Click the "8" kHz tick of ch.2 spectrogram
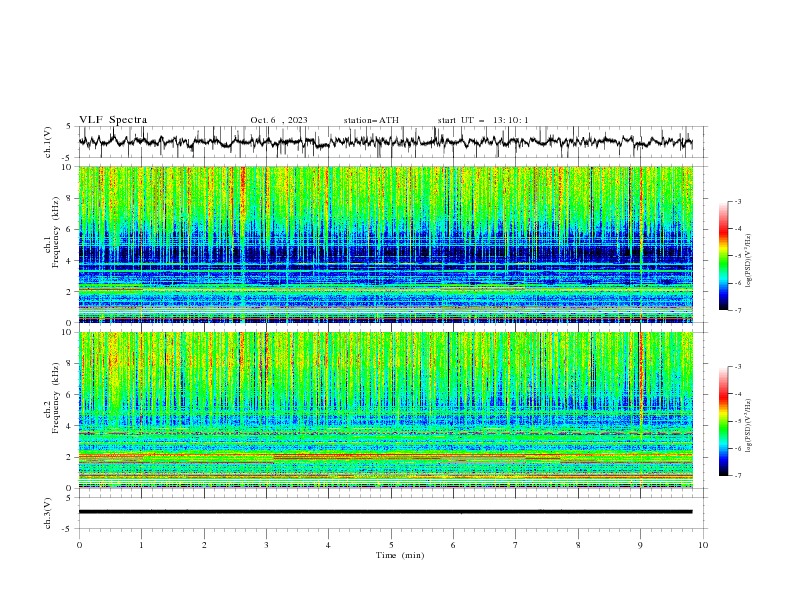This screenshot has width=792, height=612. coord(71,364)
